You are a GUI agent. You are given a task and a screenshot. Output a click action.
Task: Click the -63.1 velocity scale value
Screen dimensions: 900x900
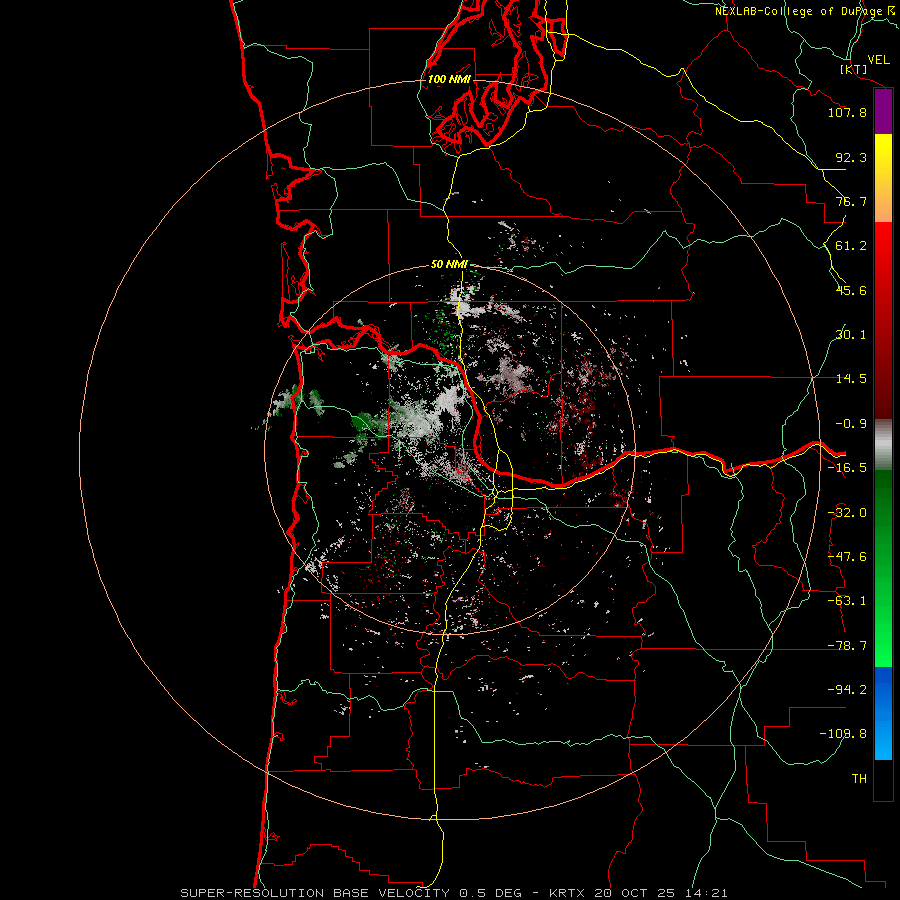click(847, 601)
